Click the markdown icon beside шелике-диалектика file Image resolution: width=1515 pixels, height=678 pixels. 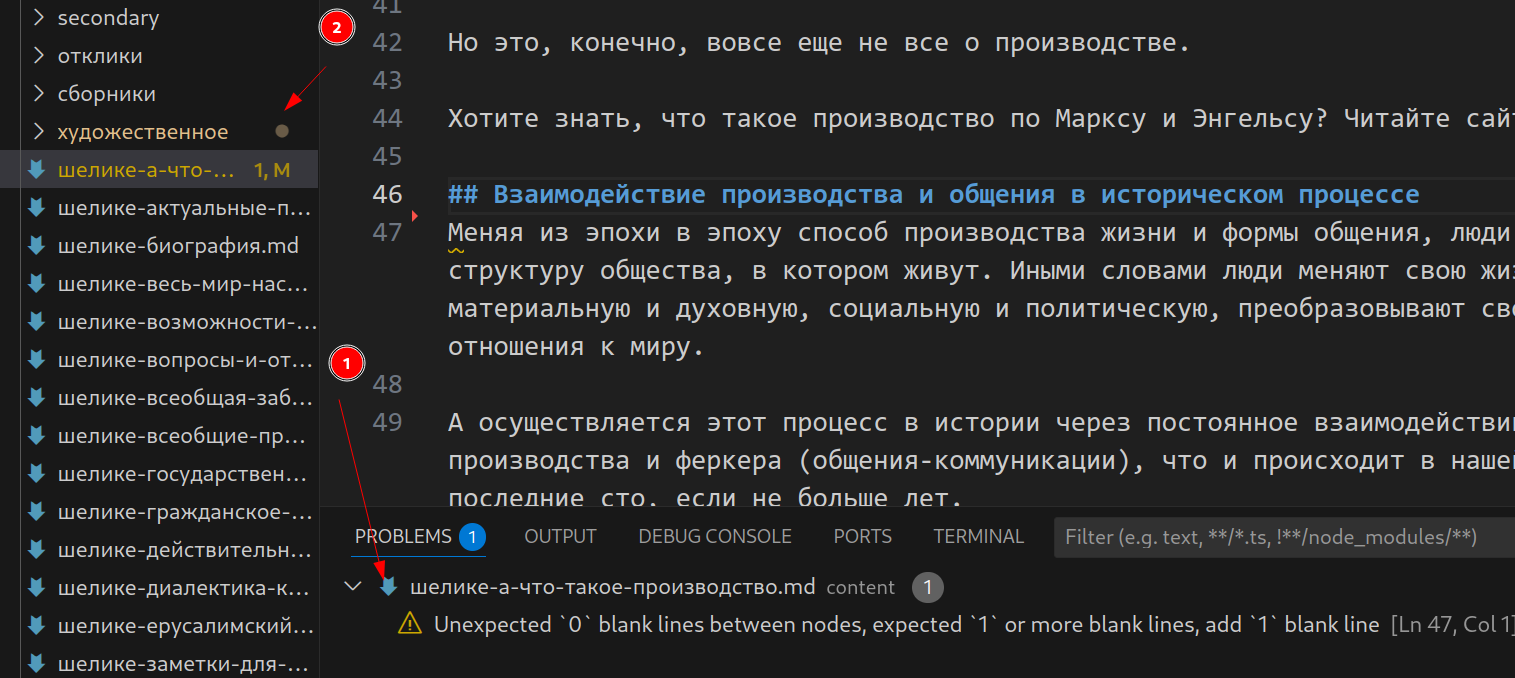coord(37,588)
